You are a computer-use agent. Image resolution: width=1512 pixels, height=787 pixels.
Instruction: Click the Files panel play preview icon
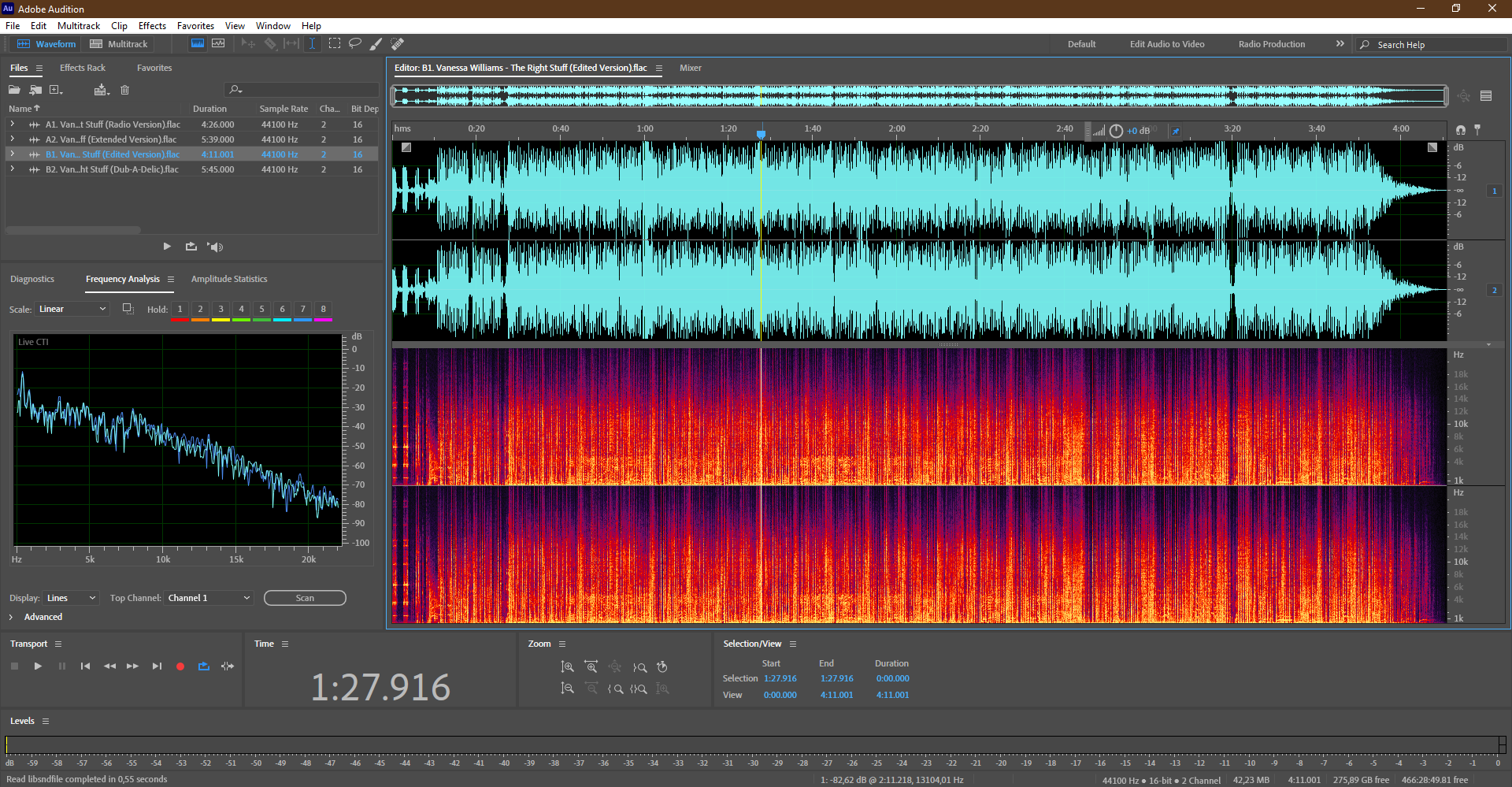point(167,247)
